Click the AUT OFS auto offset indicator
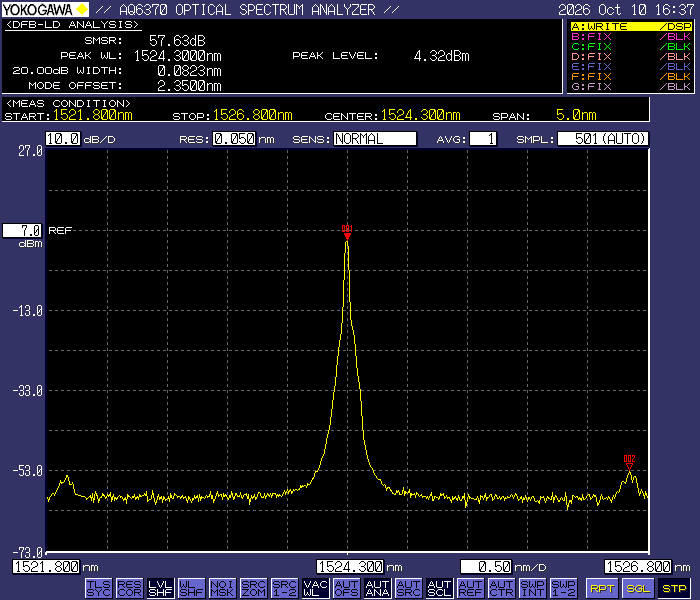 (346, 588)
